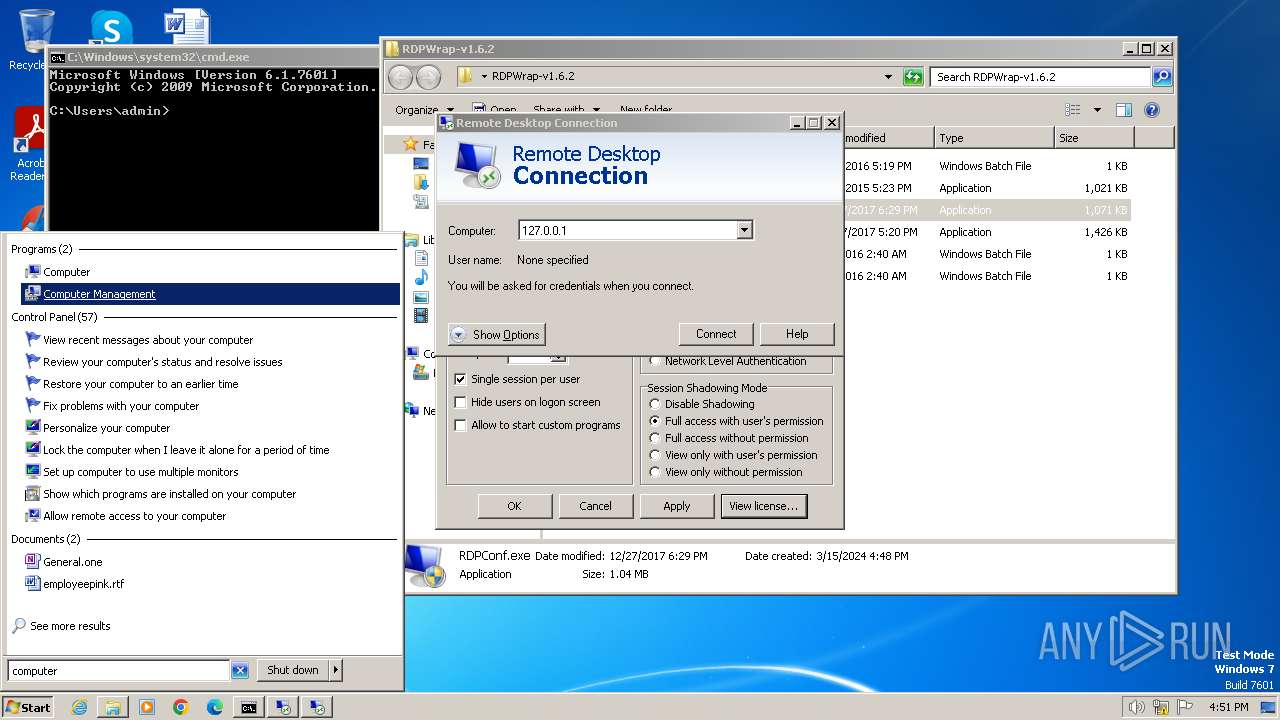Click the Explorer forward navigation arrow
This screenshot has width=1280, height=720.
(x=428, y=77)
